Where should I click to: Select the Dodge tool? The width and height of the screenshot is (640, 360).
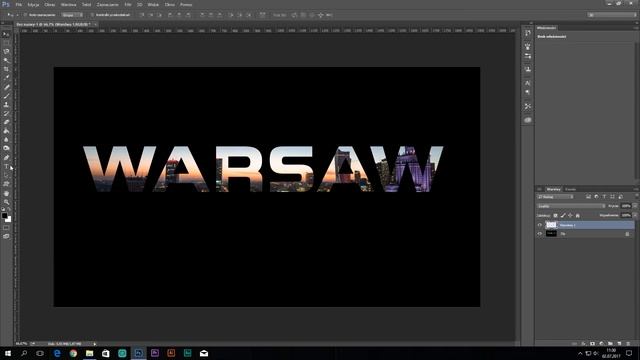6,148
